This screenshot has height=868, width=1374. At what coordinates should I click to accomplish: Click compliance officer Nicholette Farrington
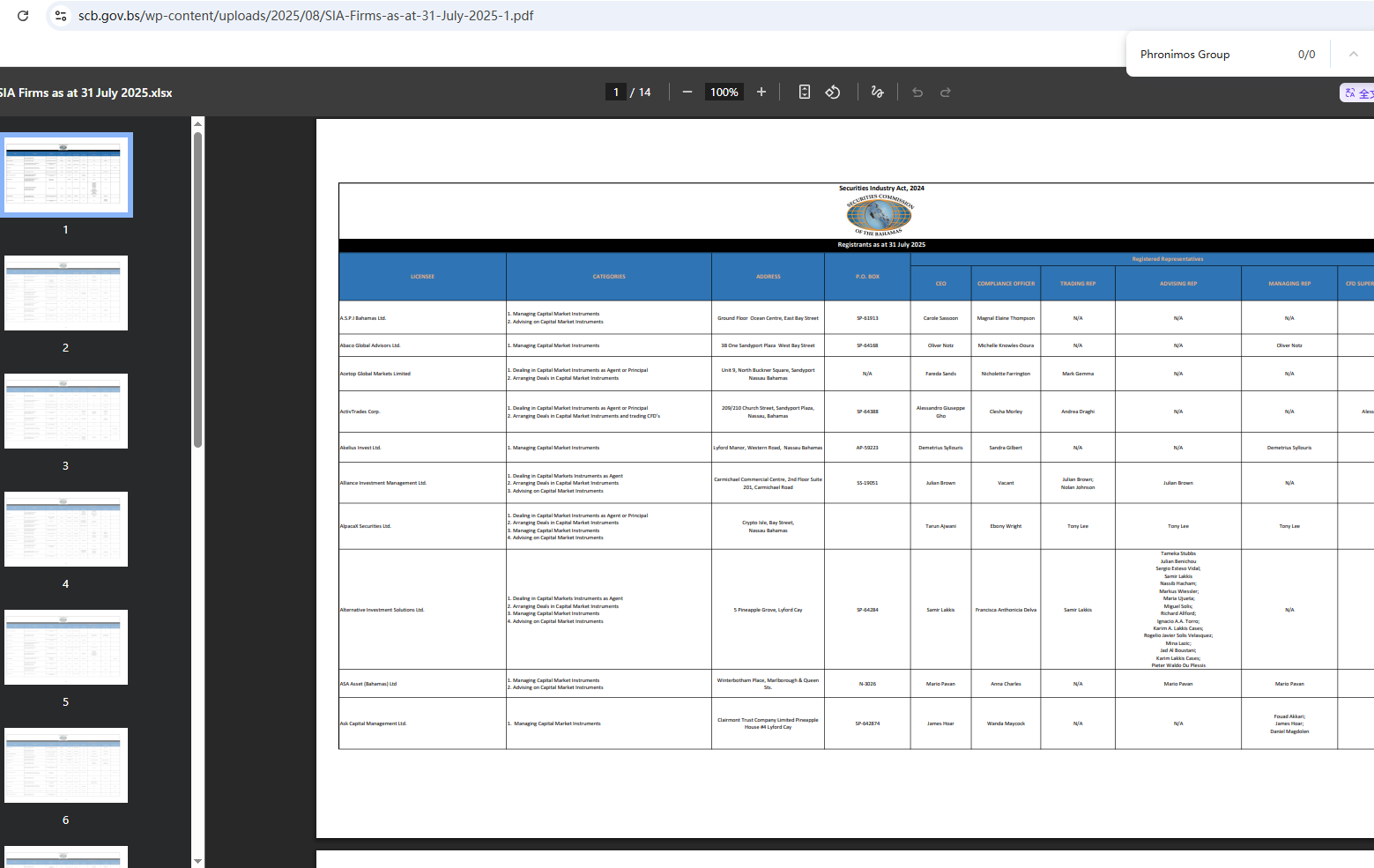coord(1006,374)
